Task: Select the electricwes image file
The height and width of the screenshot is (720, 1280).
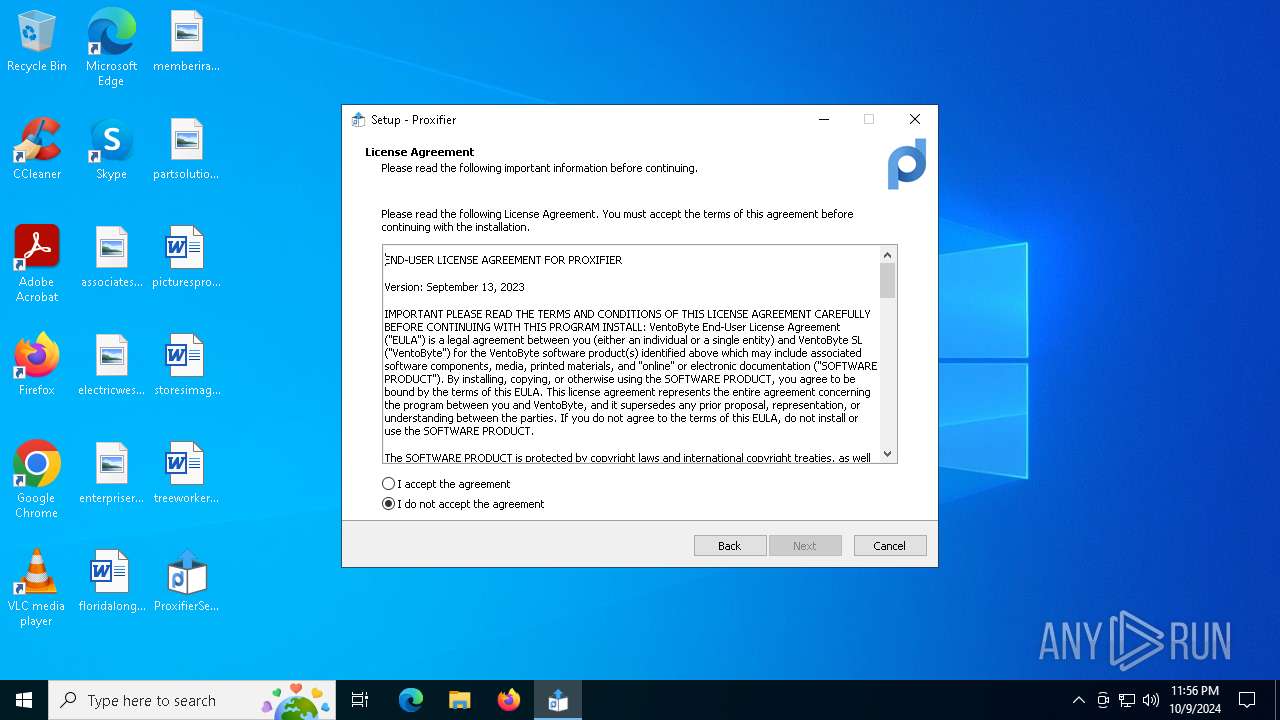Action: coord(111,366)
